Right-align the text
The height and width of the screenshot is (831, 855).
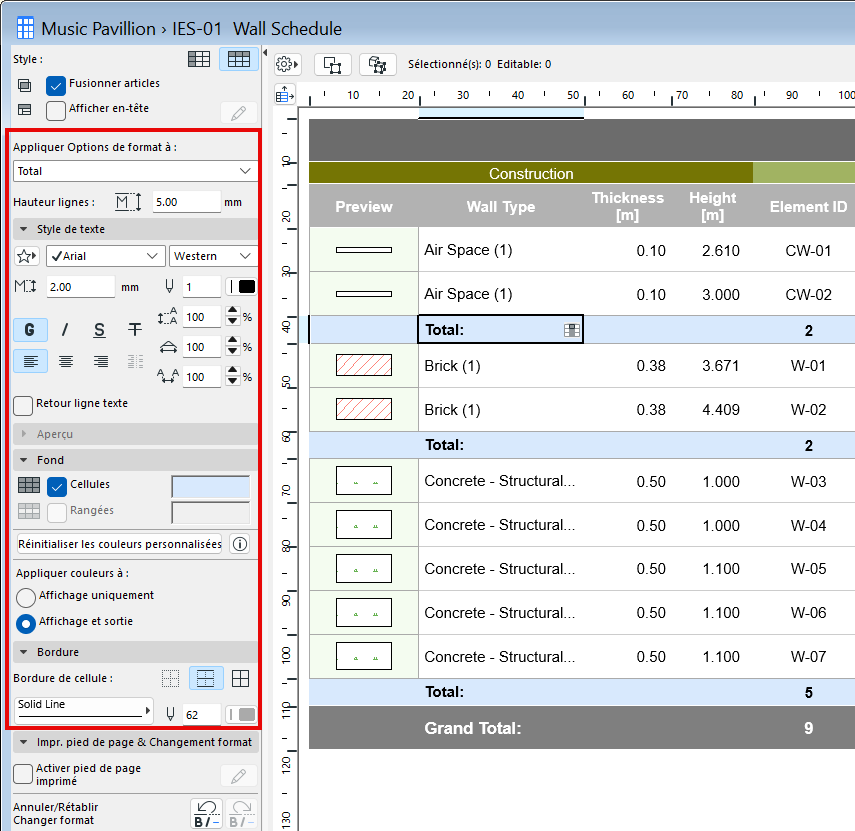tap(100, 361)
